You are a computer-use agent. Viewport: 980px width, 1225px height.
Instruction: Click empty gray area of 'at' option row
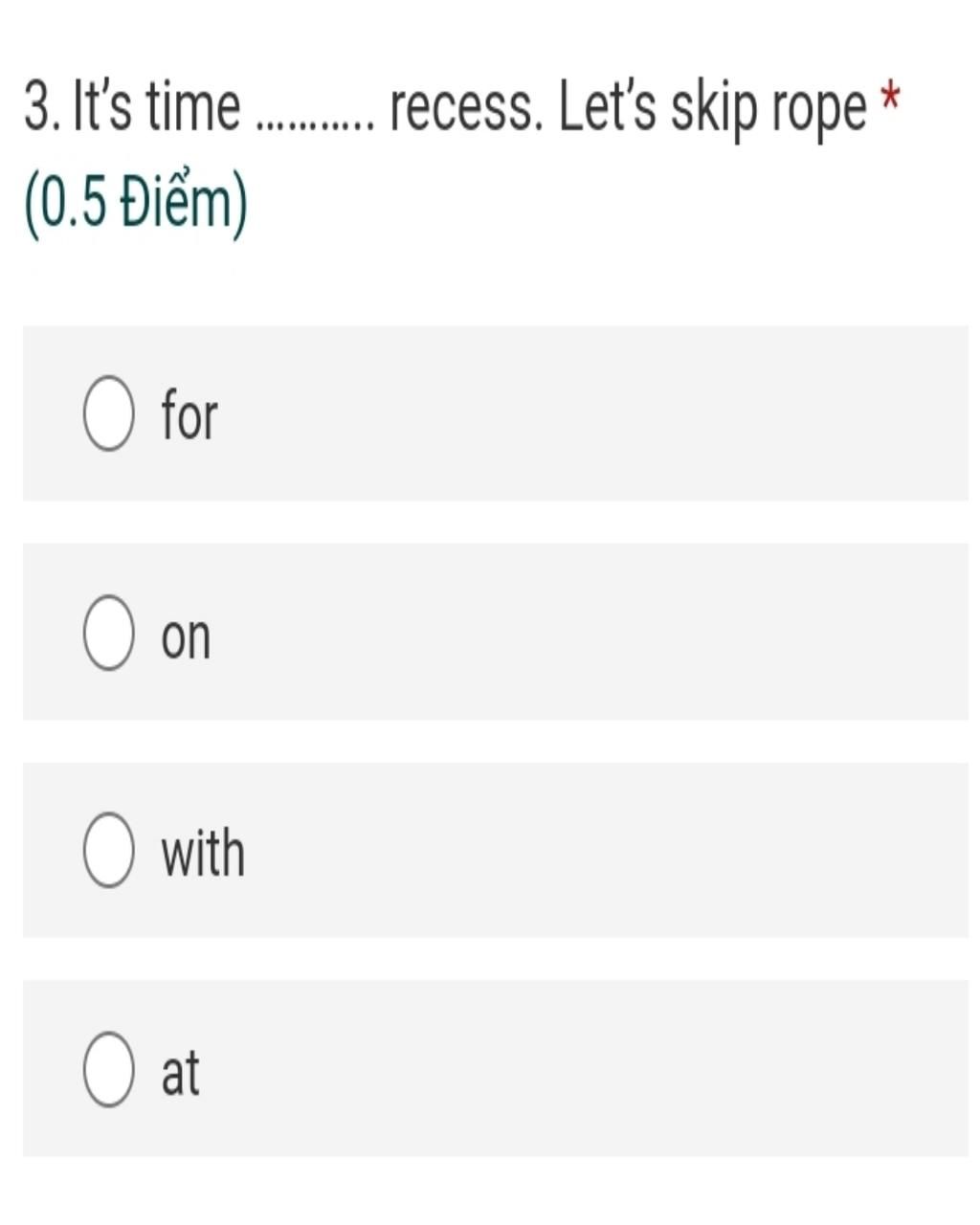coord(593,1069)
